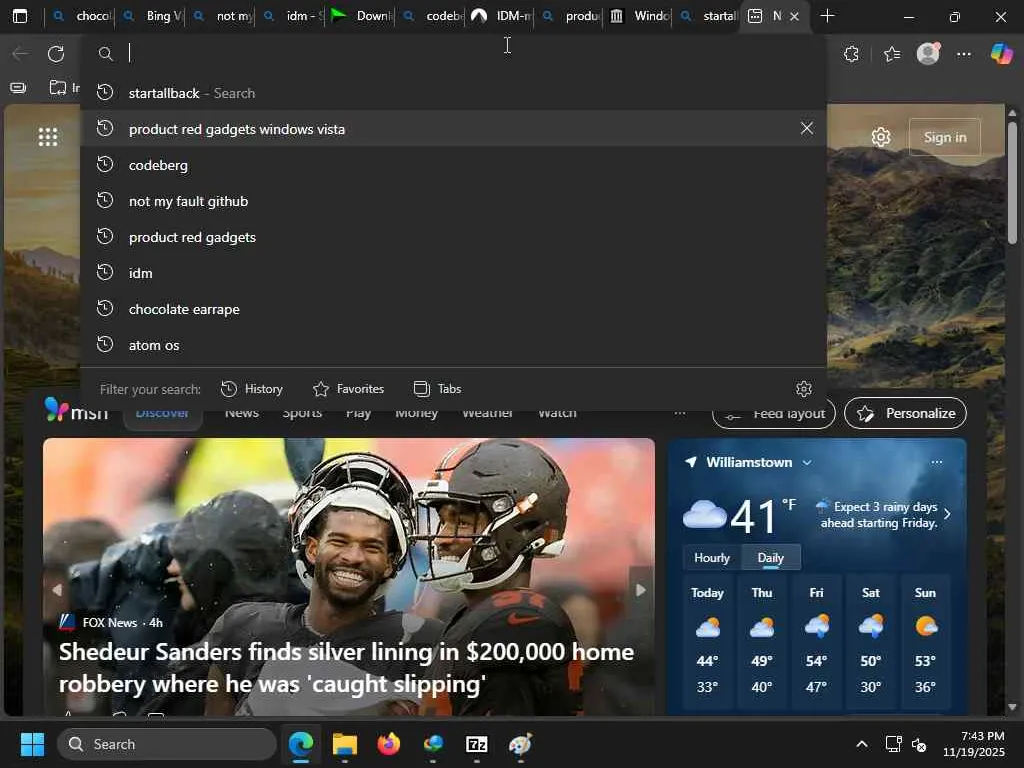1024x768 pixels.
Task: Select the 'startallback' search suggestion
Action: coord(453,93)
